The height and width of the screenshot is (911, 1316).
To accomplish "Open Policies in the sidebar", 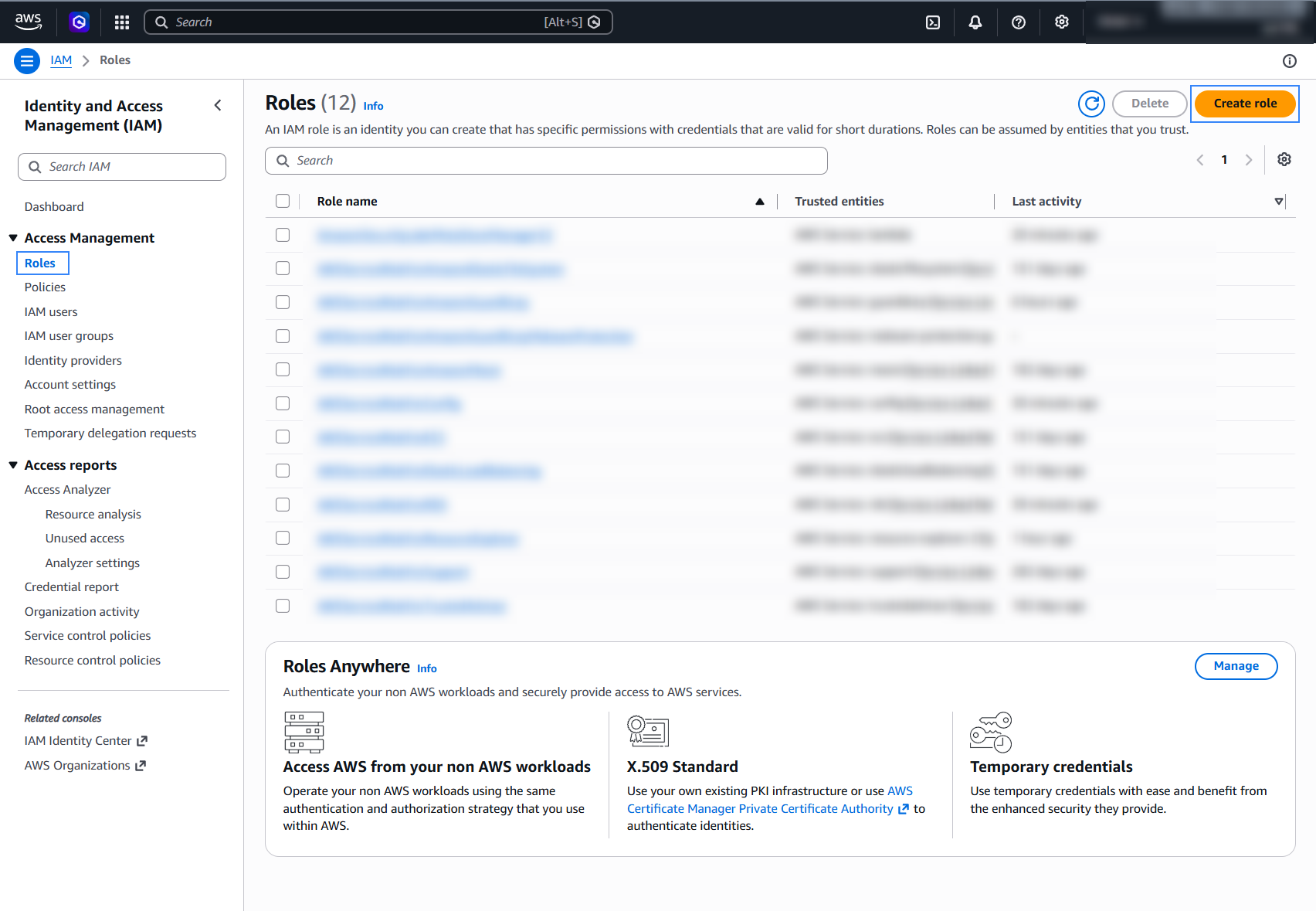I will pyautogui.click(x=45, y=287).
